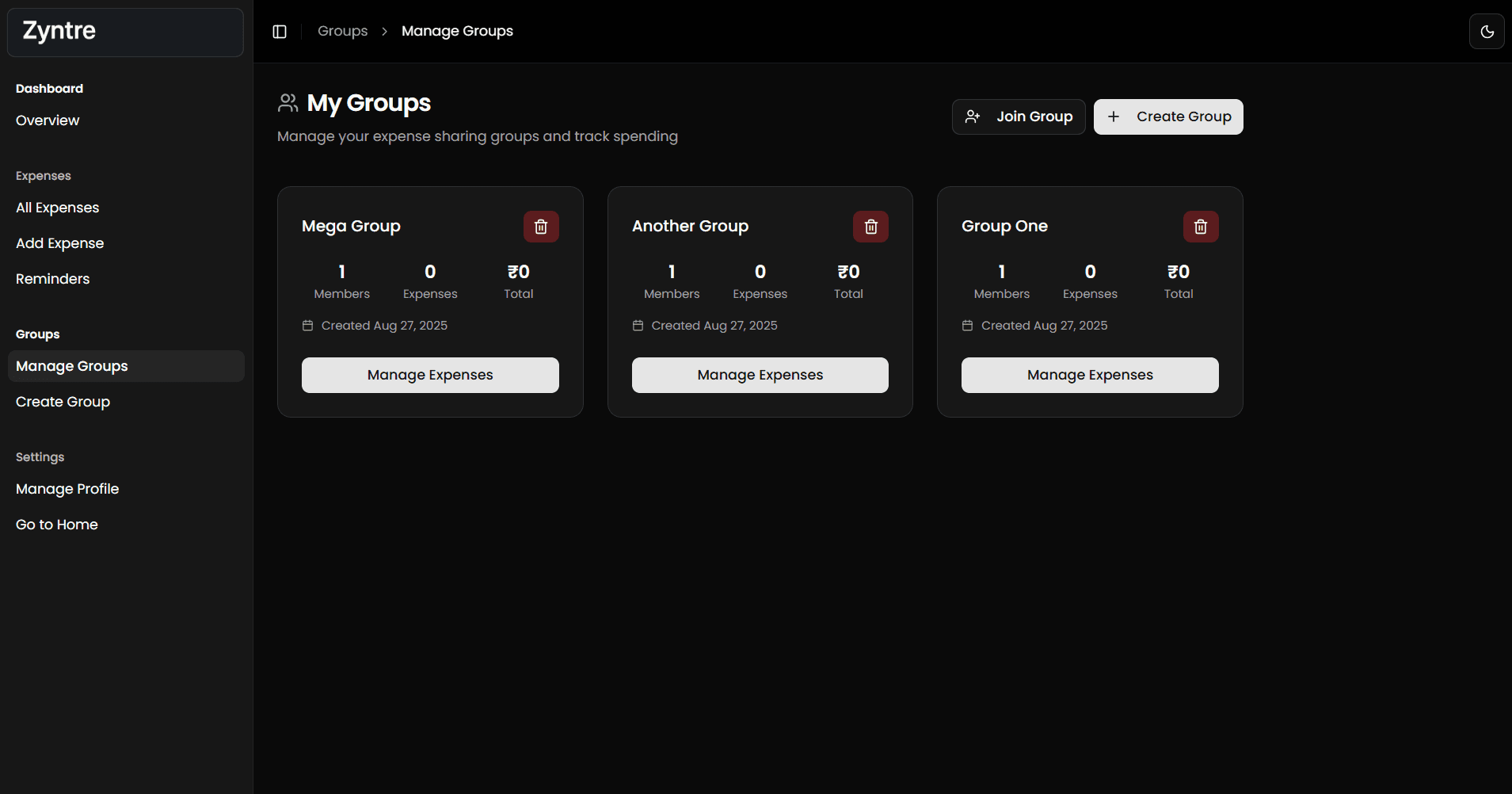Switch theme with the moon icon
Image resolution: width=1512 pixels, height=794 pixels.
1487,32
